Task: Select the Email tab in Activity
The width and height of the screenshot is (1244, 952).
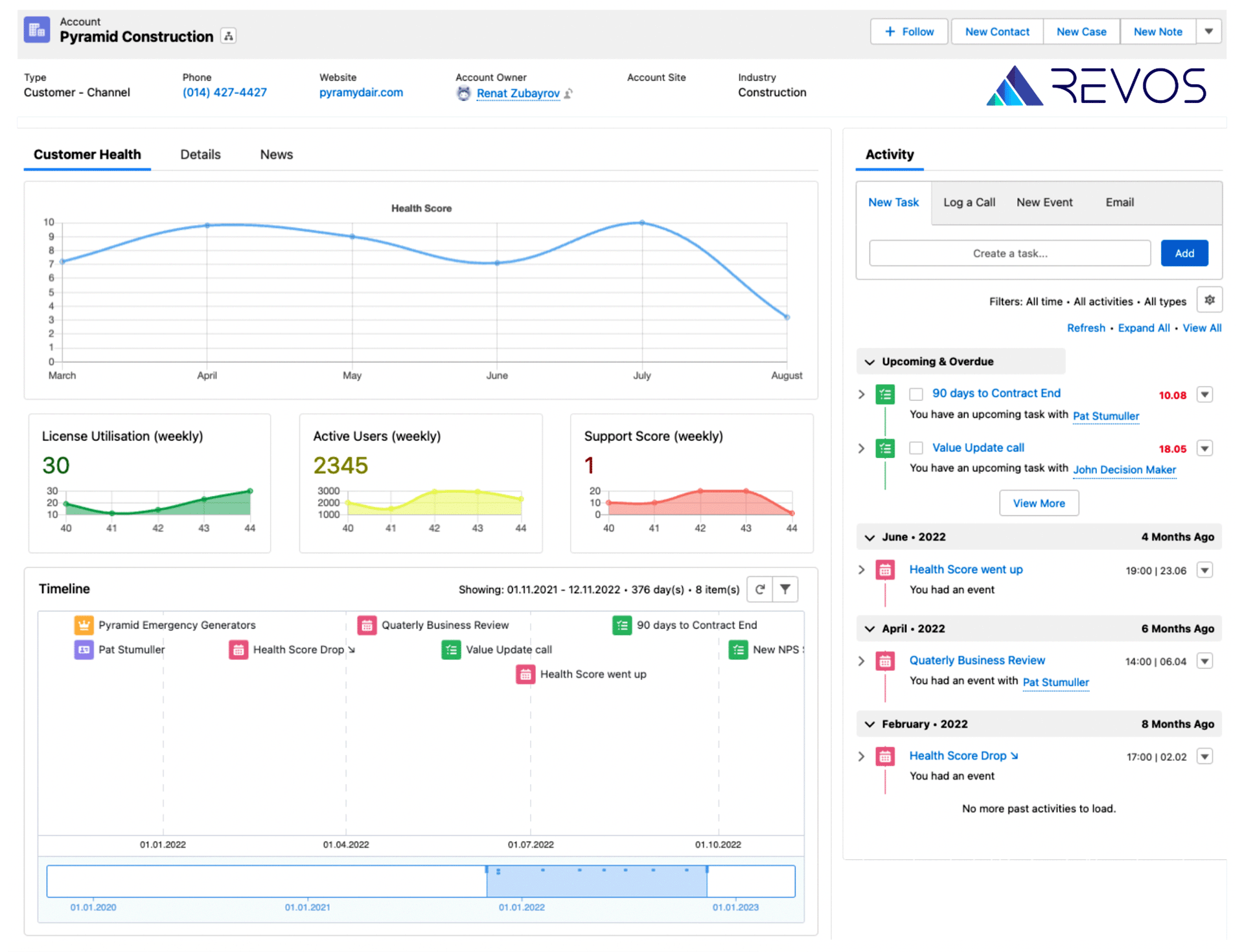Action: pyautogui.click(x=1120, y=203)
